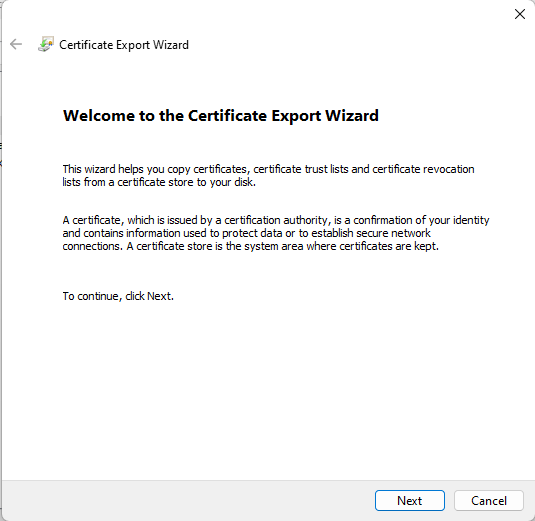Click the word 'Wizard' ending the bold heading
This screenshot has width=535, height=521.
coord(352,115)
